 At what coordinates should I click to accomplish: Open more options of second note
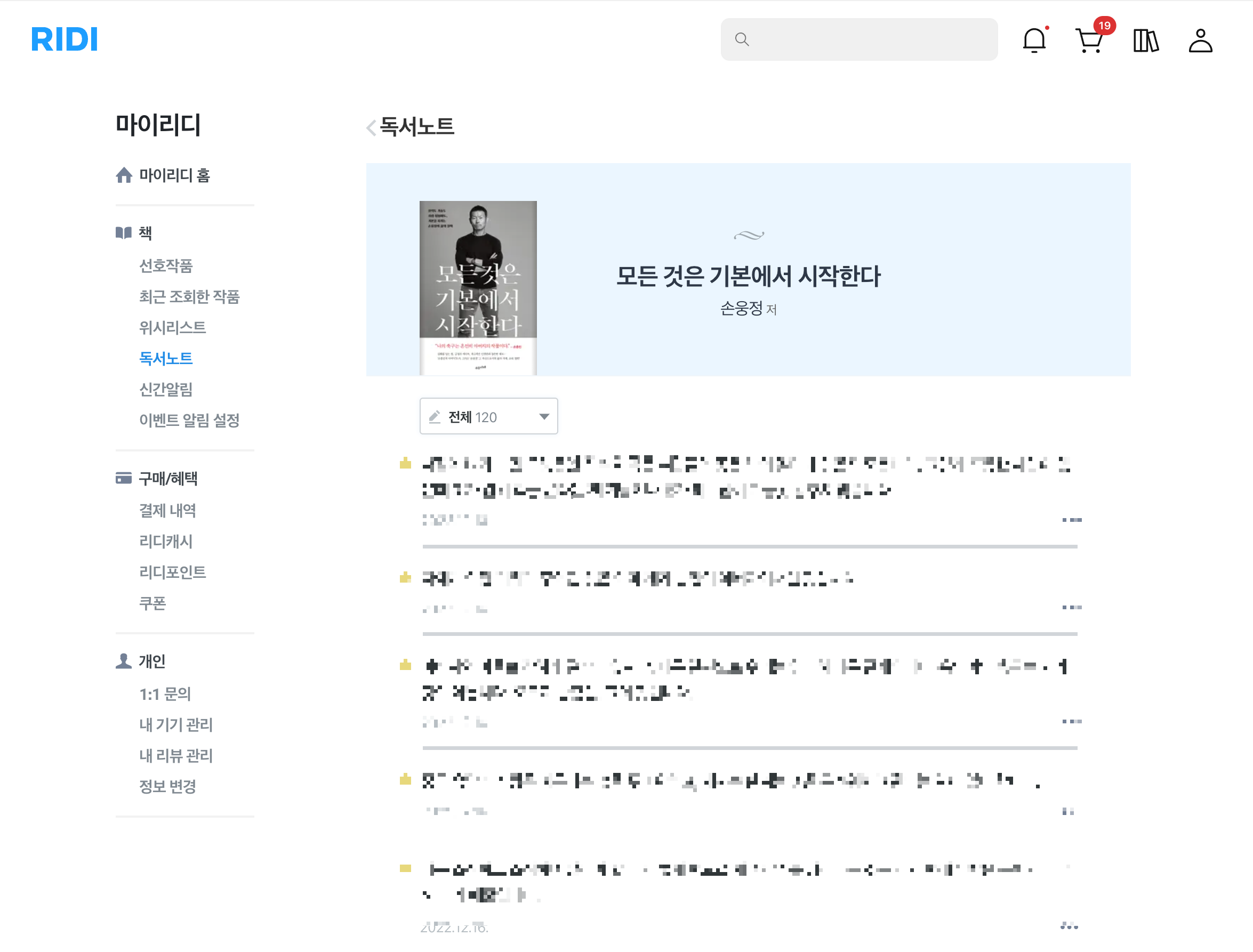(x=1071, y=608)
